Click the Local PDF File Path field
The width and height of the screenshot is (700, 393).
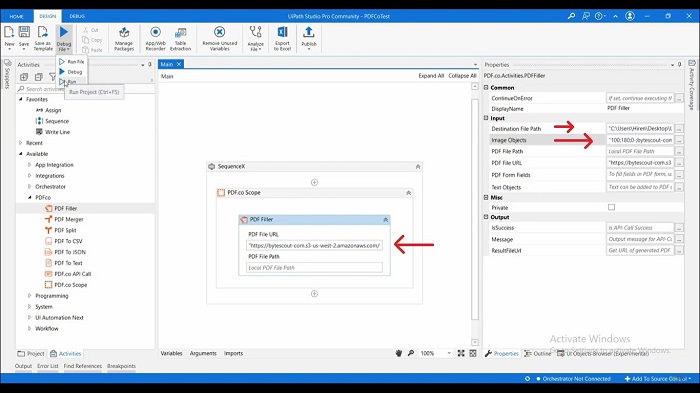tap(314, 268)
